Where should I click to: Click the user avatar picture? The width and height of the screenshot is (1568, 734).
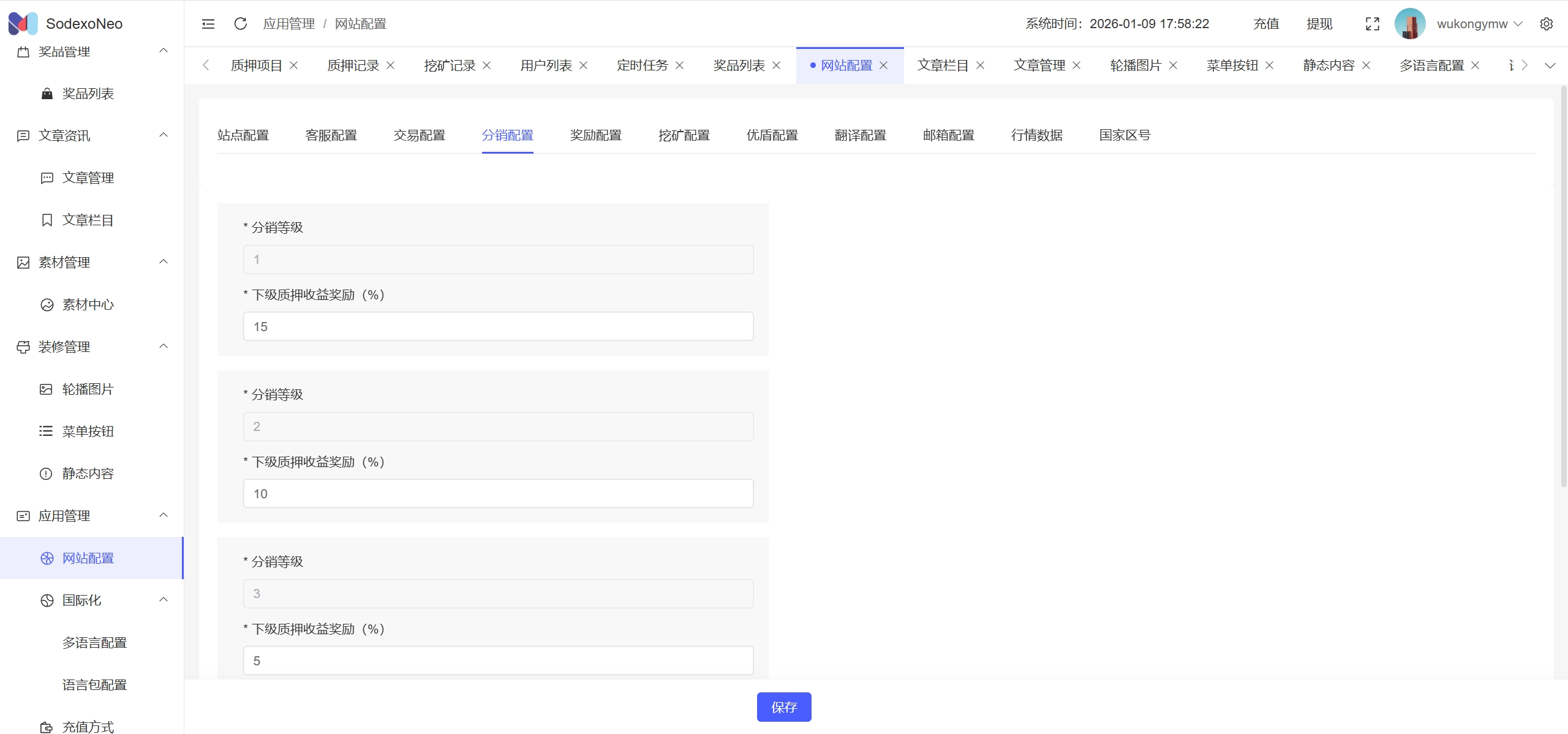pyautogui.click(x=1409, y=24)
